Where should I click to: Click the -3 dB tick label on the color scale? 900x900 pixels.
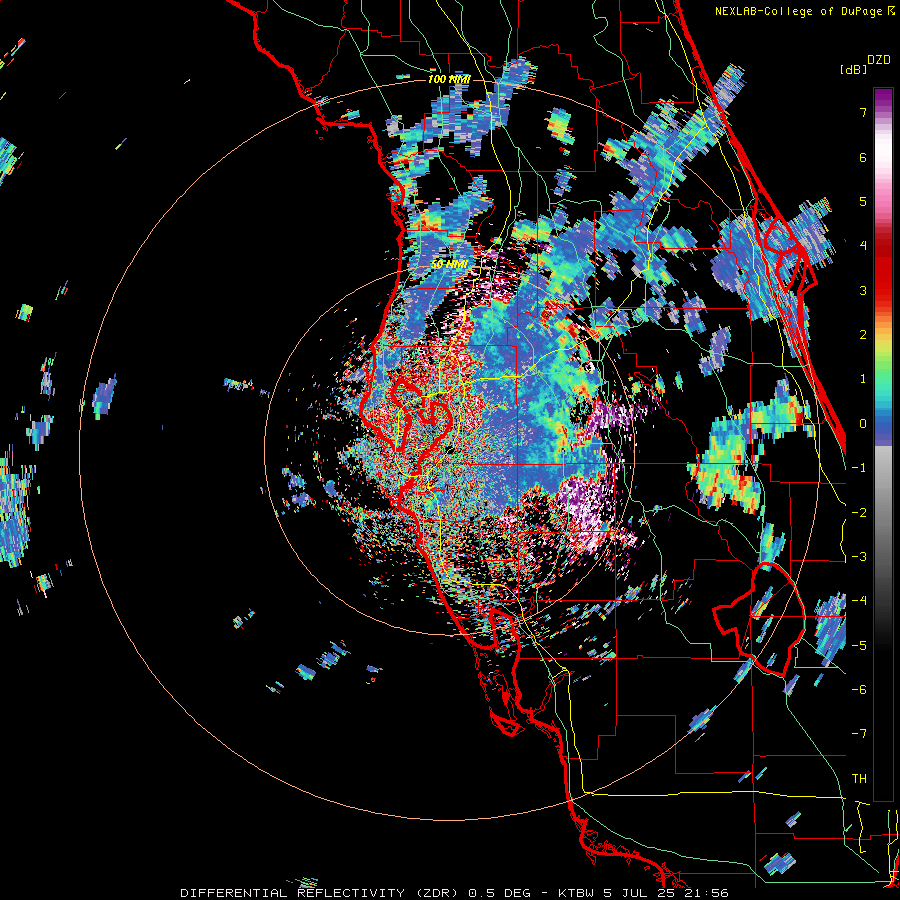coord(859,557)
